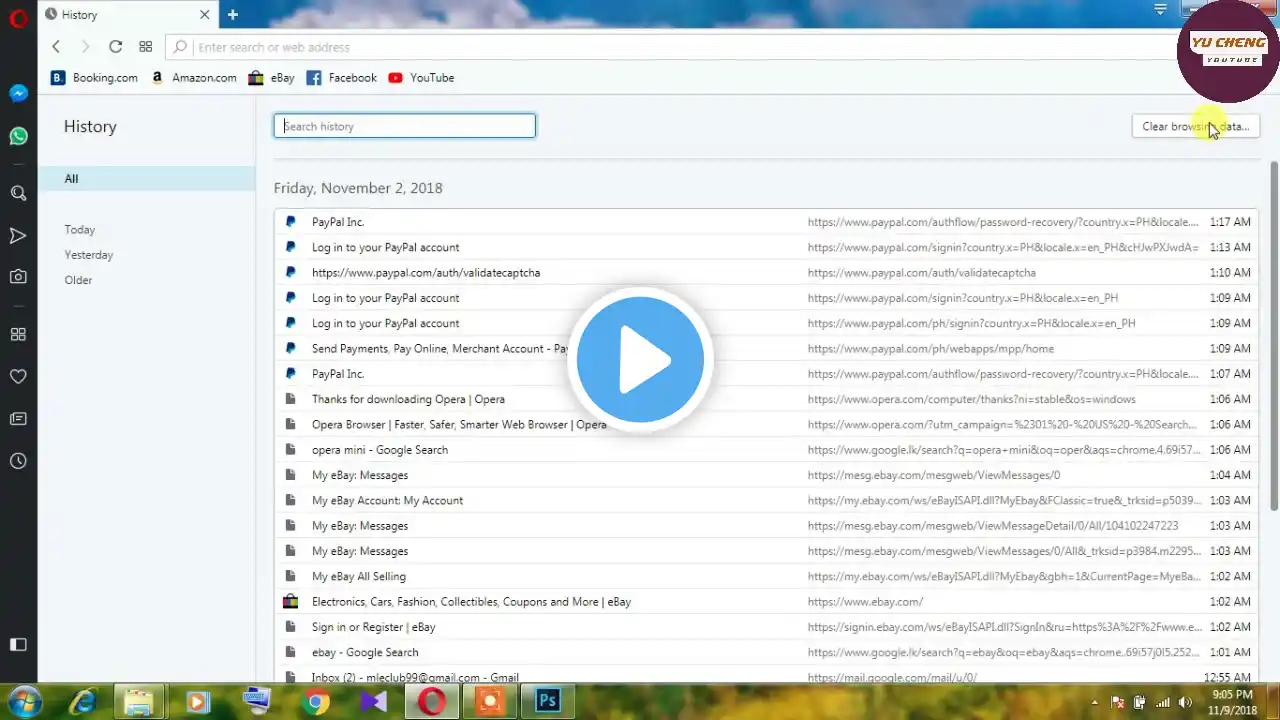Toggle the sidebar panel icon at bottom left

[18, 645]
